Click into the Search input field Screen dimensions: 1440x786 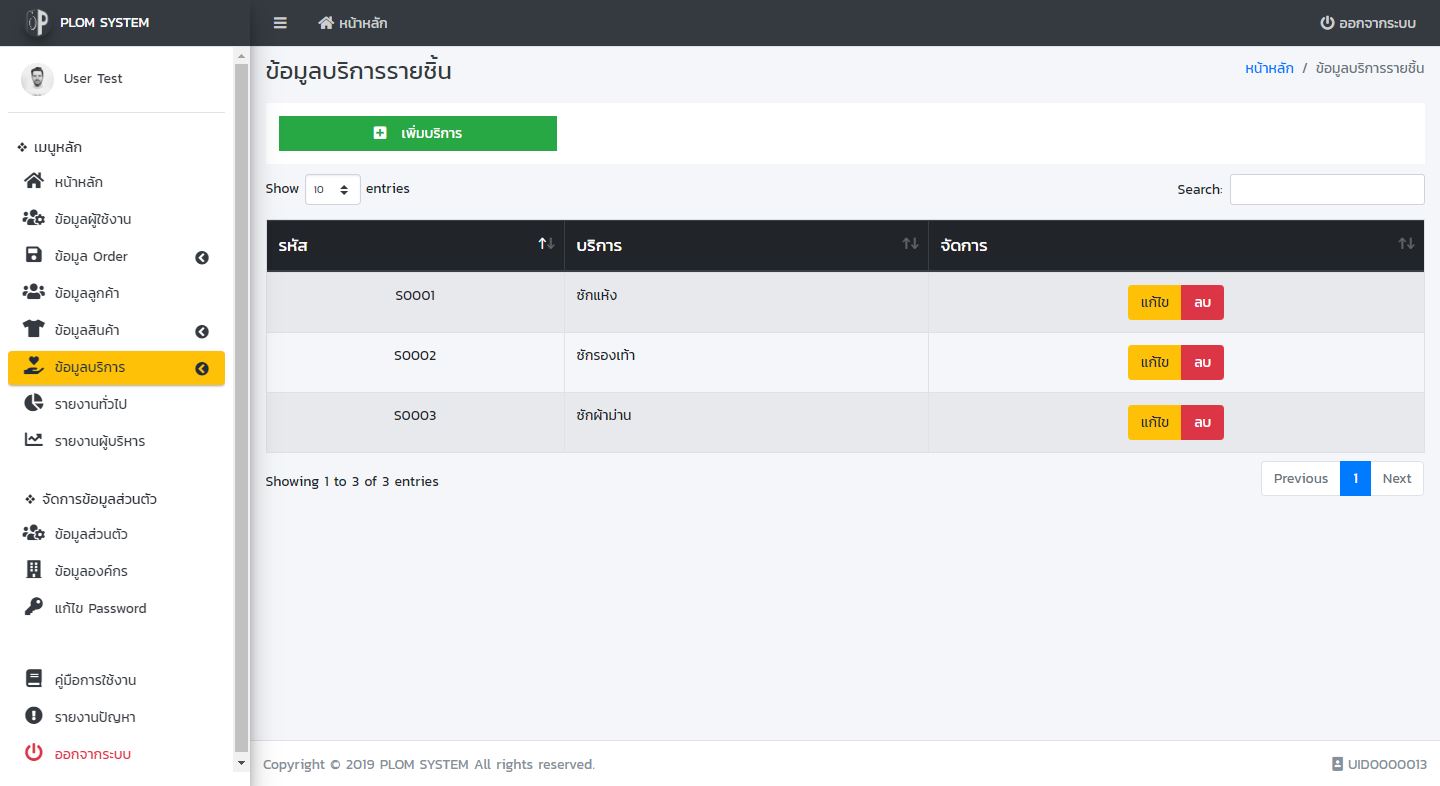1326,189
